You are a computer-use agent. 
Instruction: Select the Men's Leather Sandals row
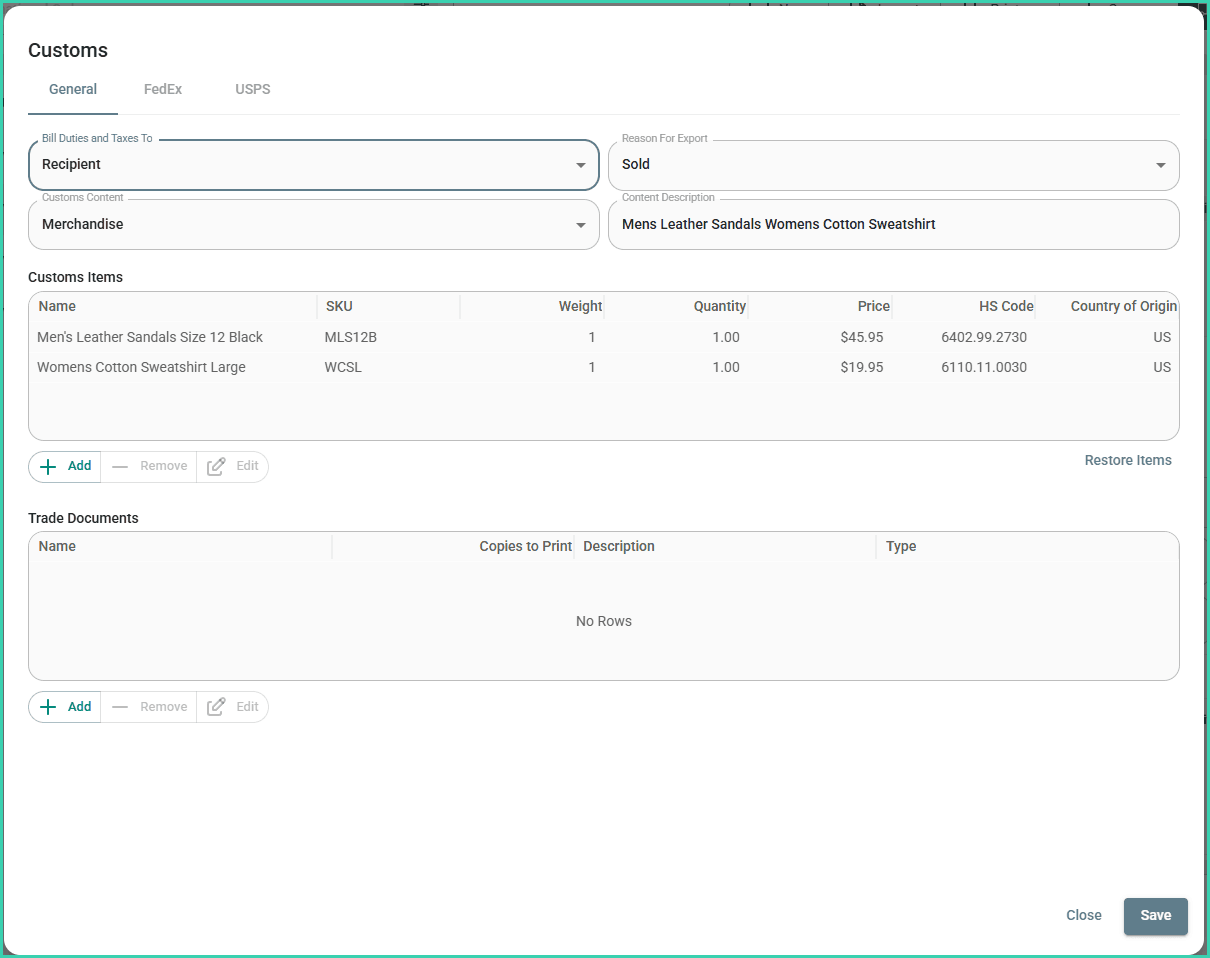point(150,337)
